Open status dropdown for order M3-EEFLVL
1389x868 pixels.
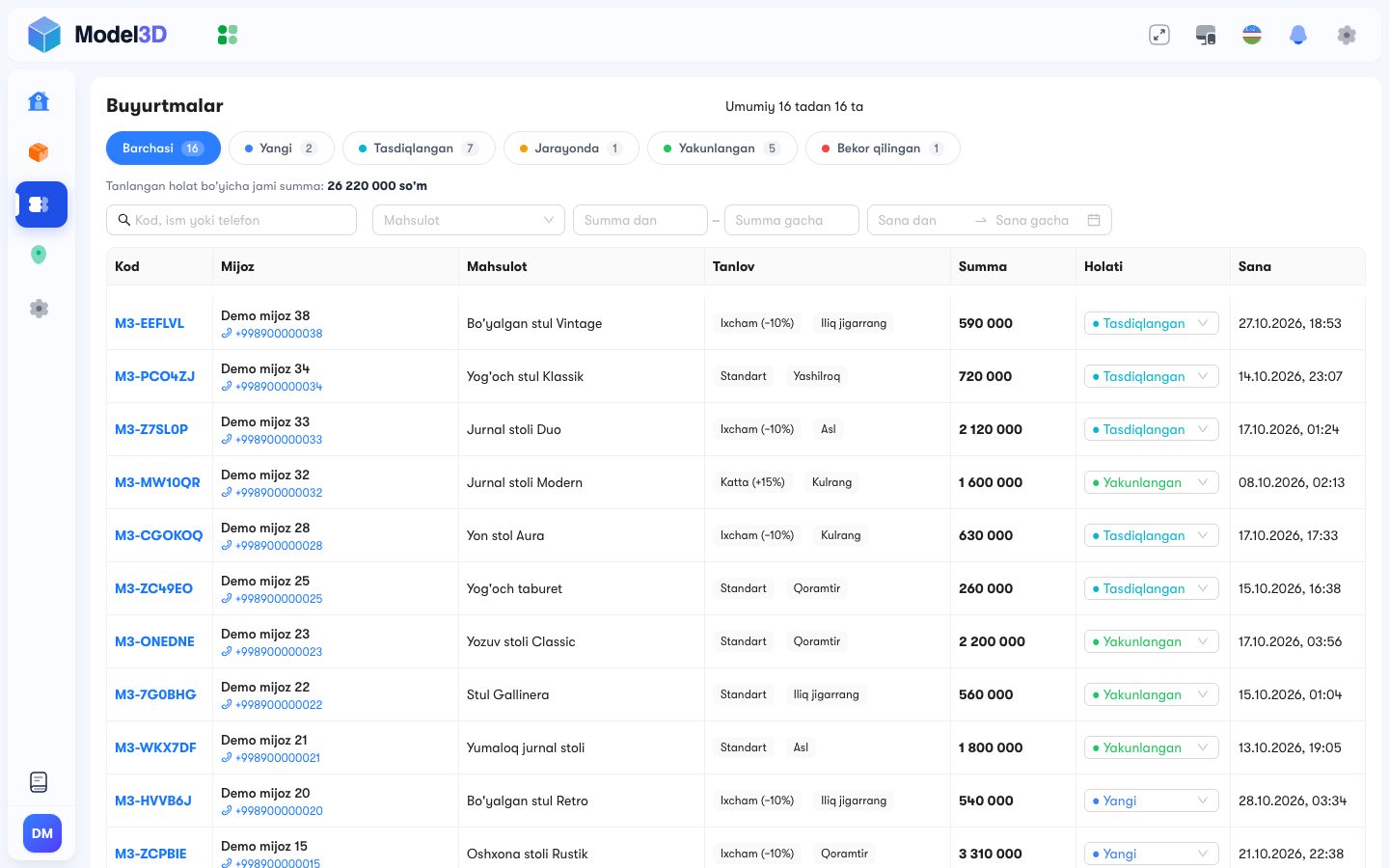tap(1151, 323)
